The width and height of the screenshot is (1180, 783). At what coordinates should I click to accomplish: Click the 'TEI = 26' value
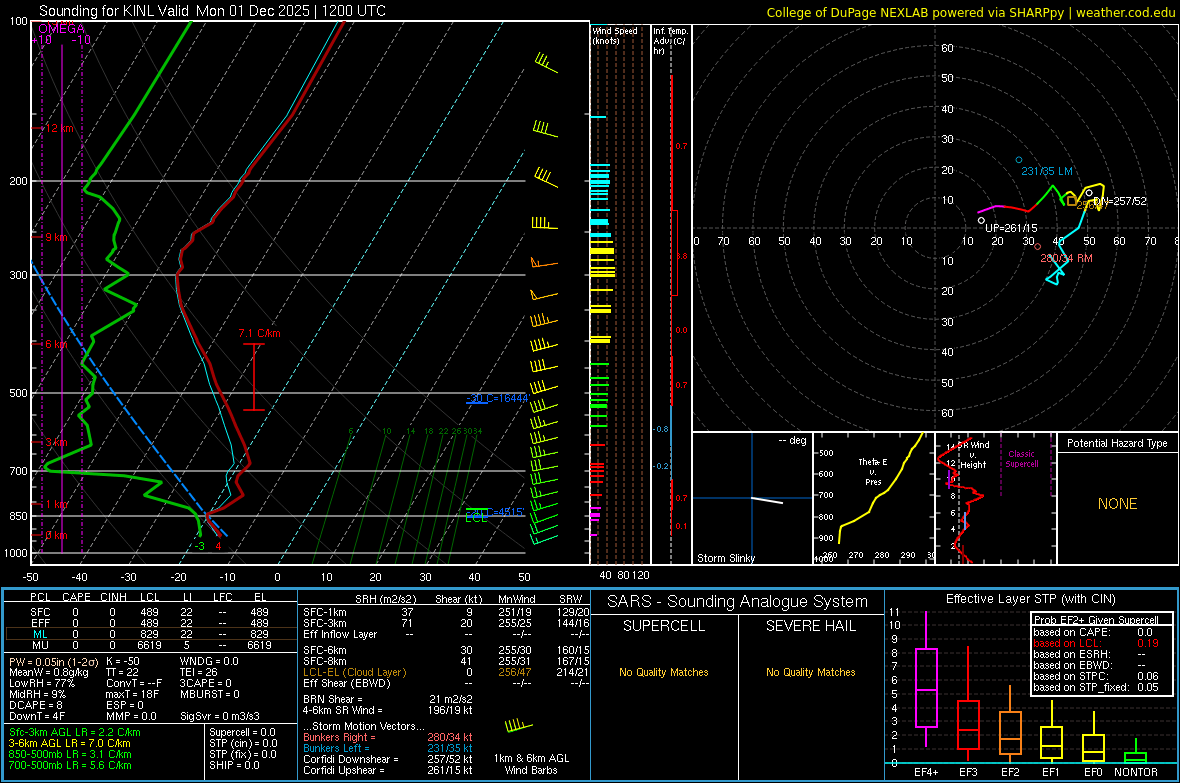pos(199,672)
